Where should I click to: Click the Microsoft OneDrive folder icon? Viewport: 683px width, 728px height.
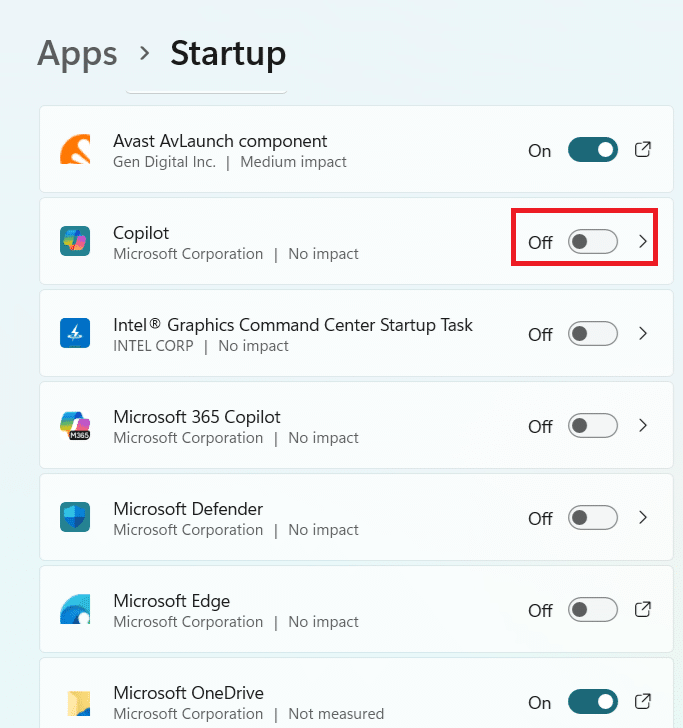pos(76,701)
